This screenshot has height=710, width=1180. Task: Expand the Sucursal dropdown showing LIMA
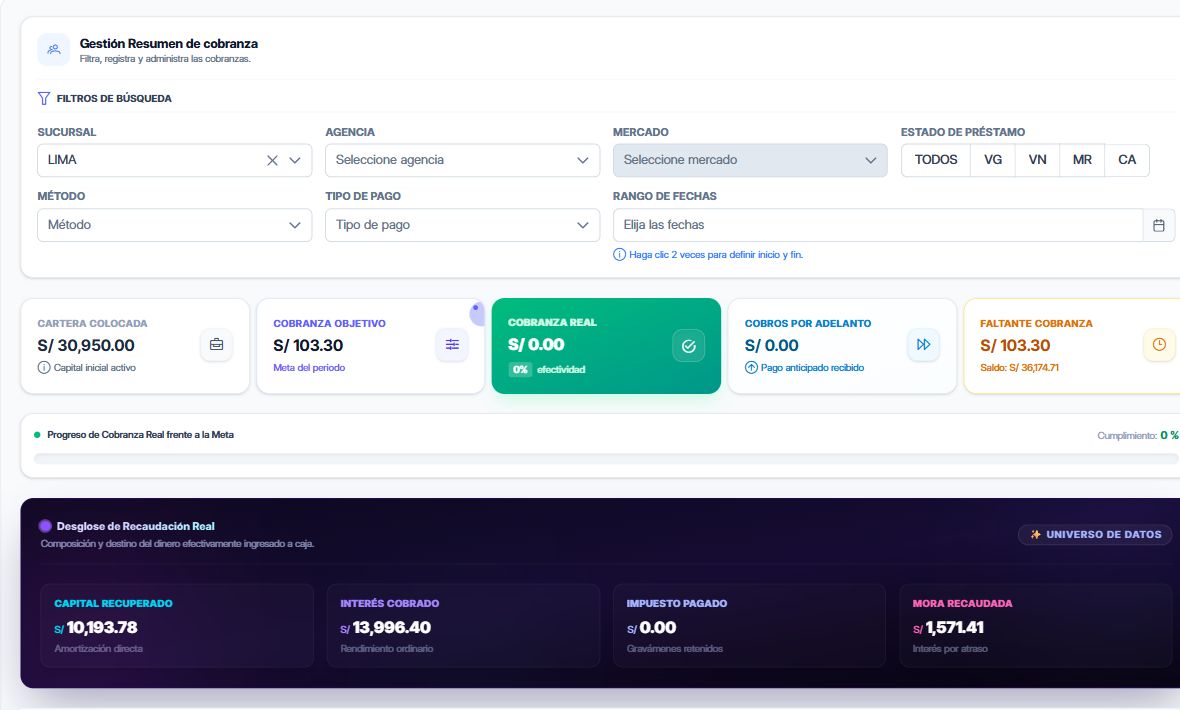coord(295,160)
